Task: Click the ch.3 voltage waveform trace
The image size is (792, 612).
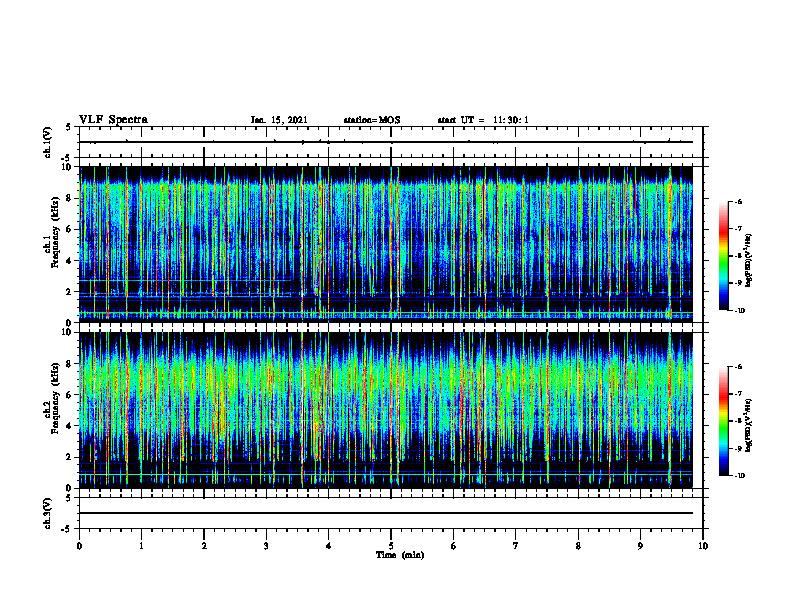Action: [386, 513]
